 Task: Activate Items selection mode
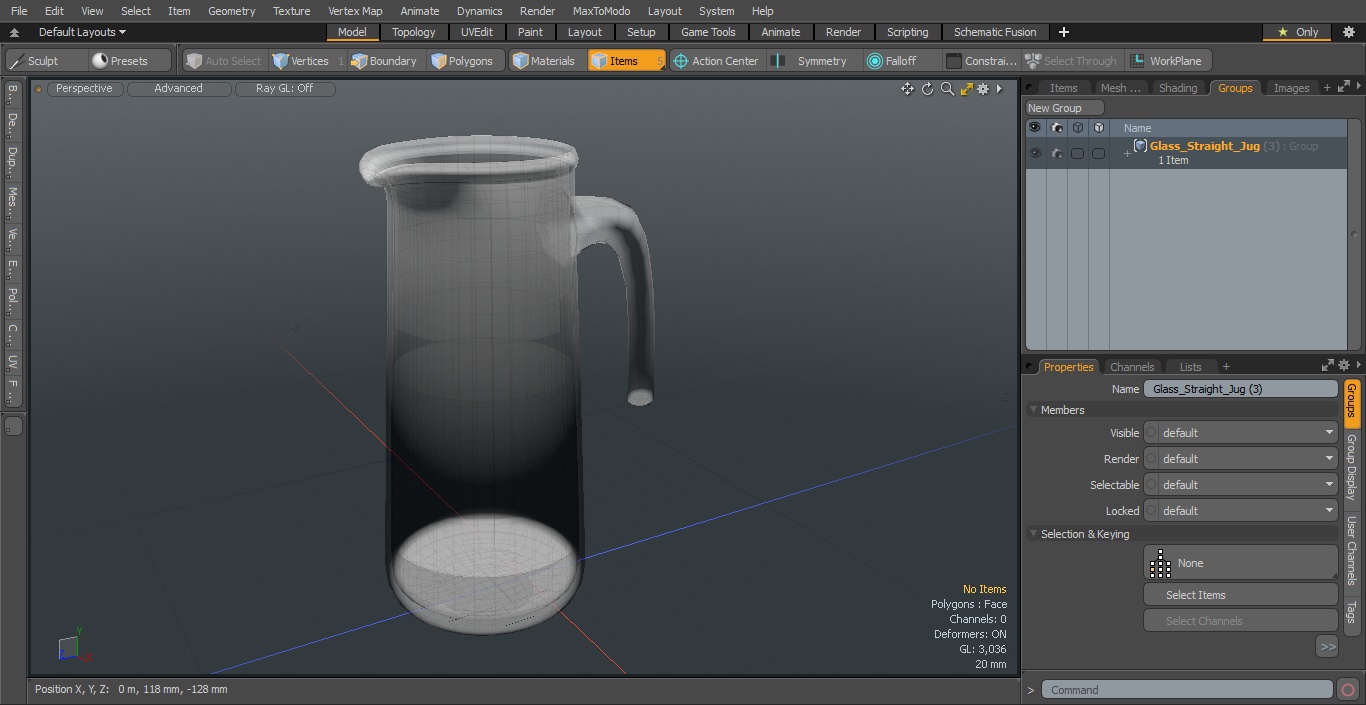626,61
